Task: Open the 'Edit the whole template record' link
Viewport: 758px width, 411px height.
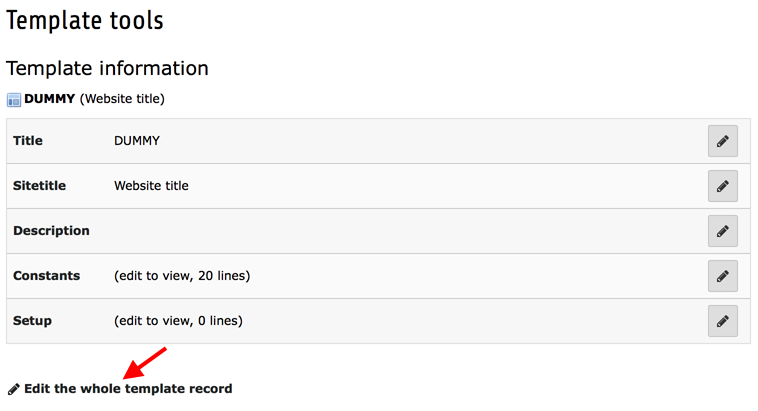Action: (x=128, y=388)
